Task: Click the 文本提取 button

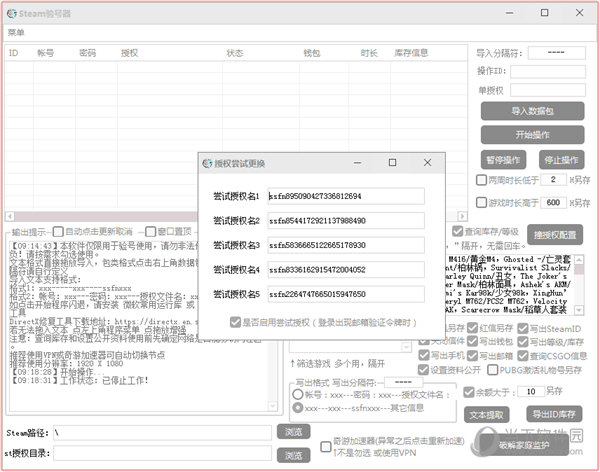Action: (x=487, y=415)
